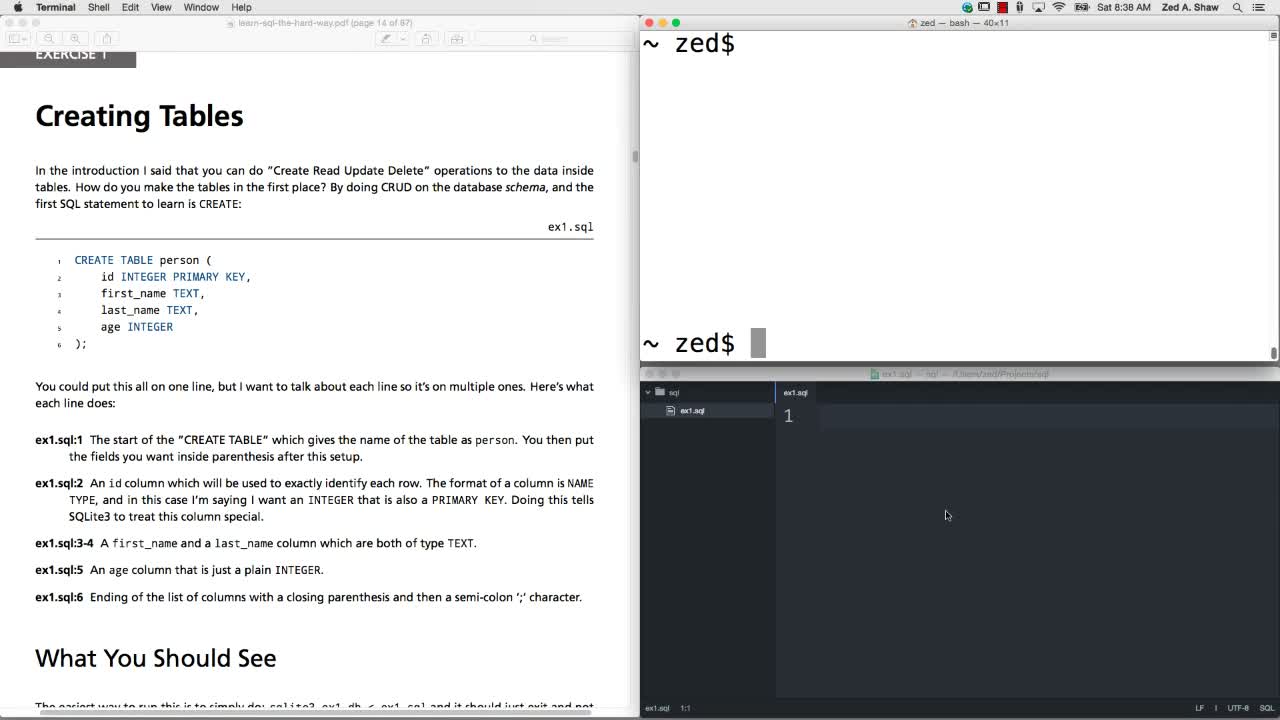The image size is (1280, 720).
Task: Select the highlight pen tool in Preview
Action: (x=386, y=39)
